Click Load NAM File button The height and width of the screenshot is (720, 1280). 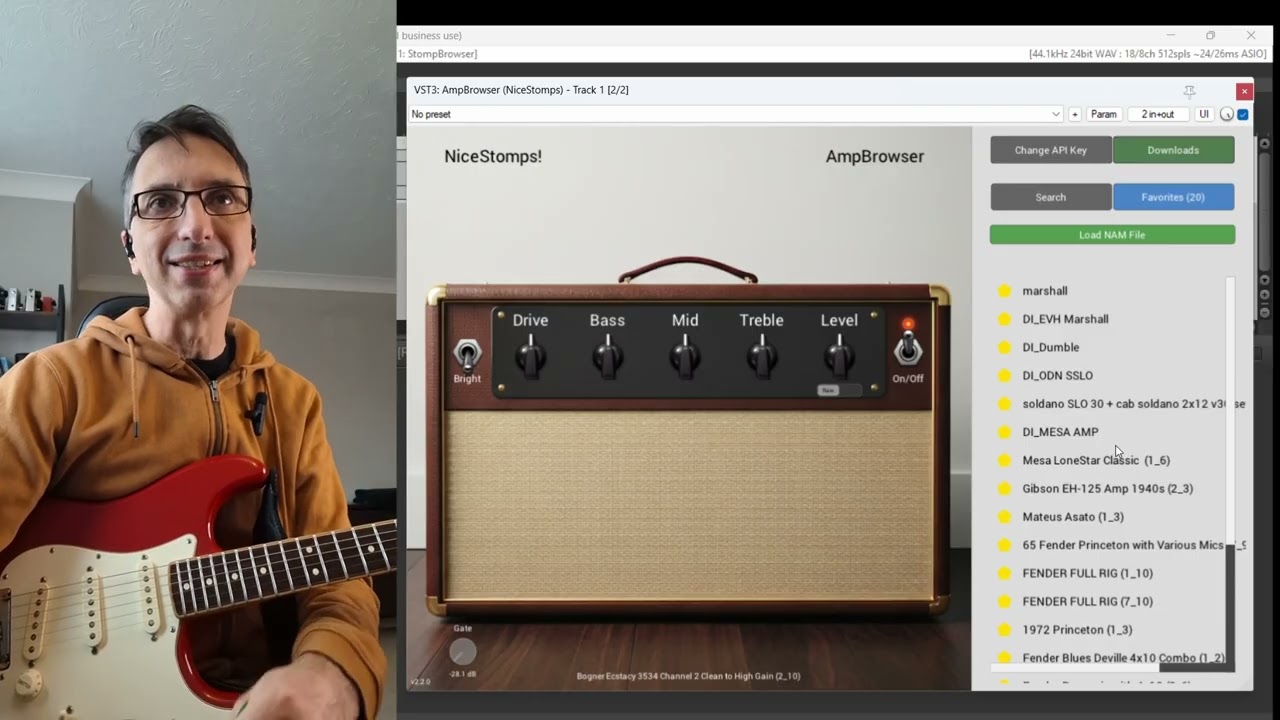coord(1112,235)
